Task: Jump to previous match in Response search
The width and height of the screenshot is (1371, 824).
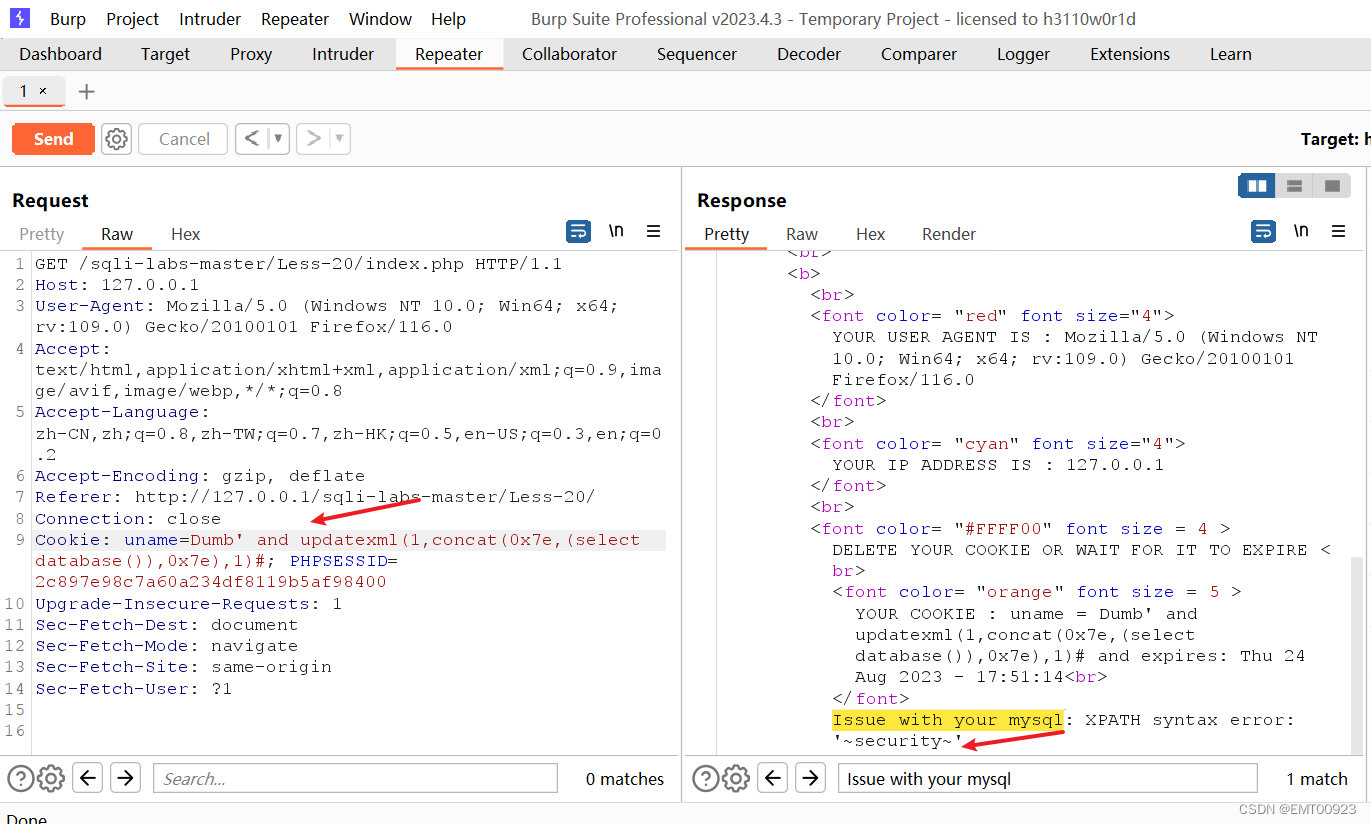Action: 773,777
